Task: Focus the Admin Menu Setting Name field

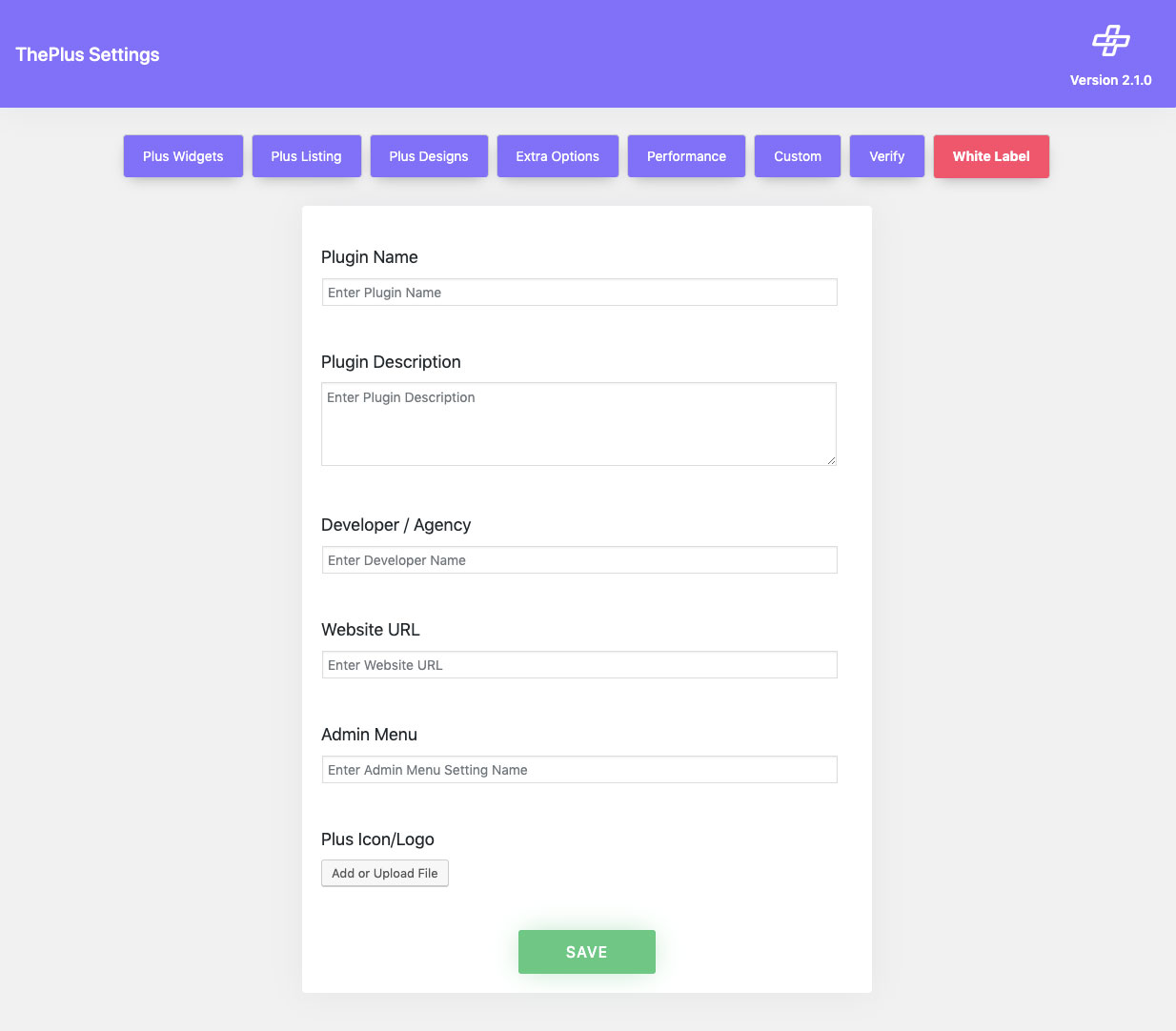Action: coord(579,770)
